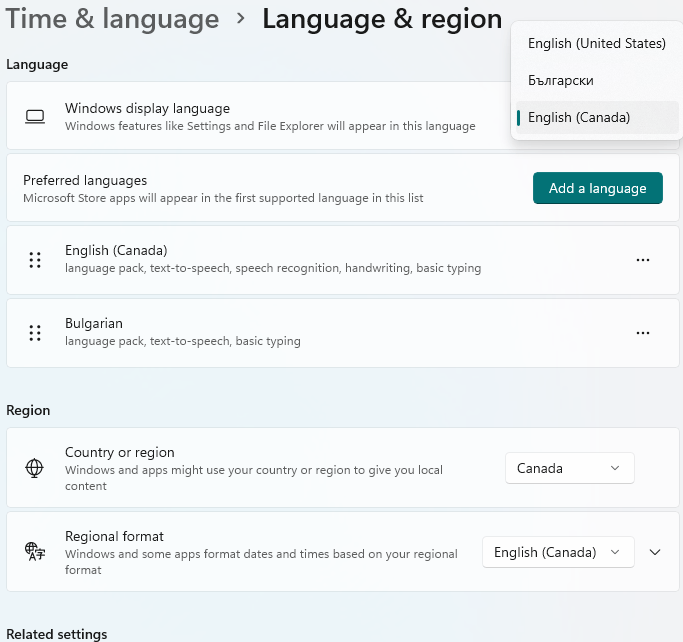Click the Related settings heading
The height and width of the screenshot is (642, 683).
[57, 634]
